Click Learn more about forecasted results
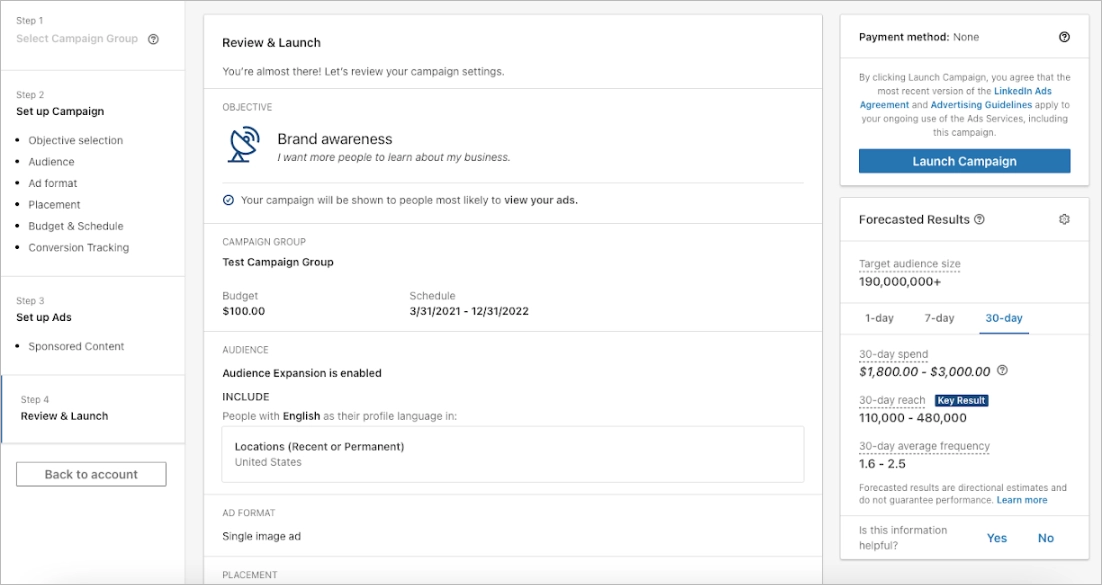This screenshot has height=585, width=1102. (x=1022, y=500)
